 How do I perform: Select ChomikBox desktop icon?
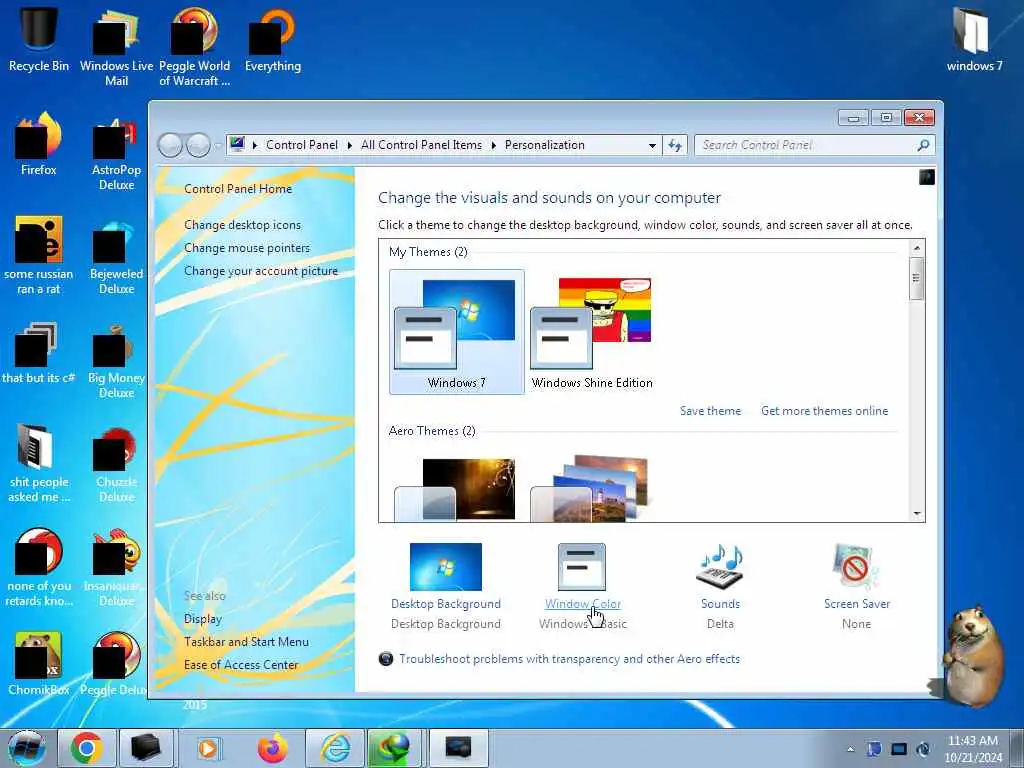click(x=39, y=663)
